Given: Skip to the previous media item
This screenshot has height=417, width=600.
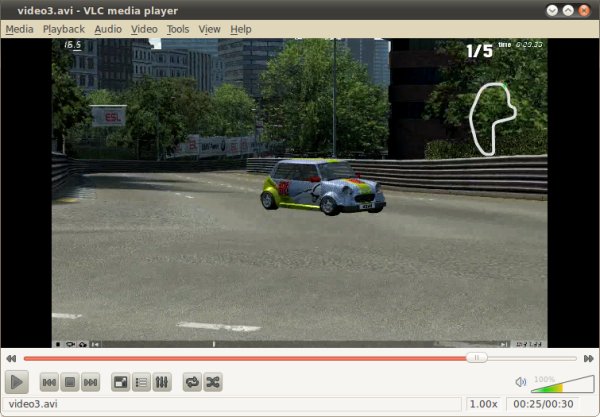Looking at the screenshot, I should pyautogui.click(x=49, y=382).
